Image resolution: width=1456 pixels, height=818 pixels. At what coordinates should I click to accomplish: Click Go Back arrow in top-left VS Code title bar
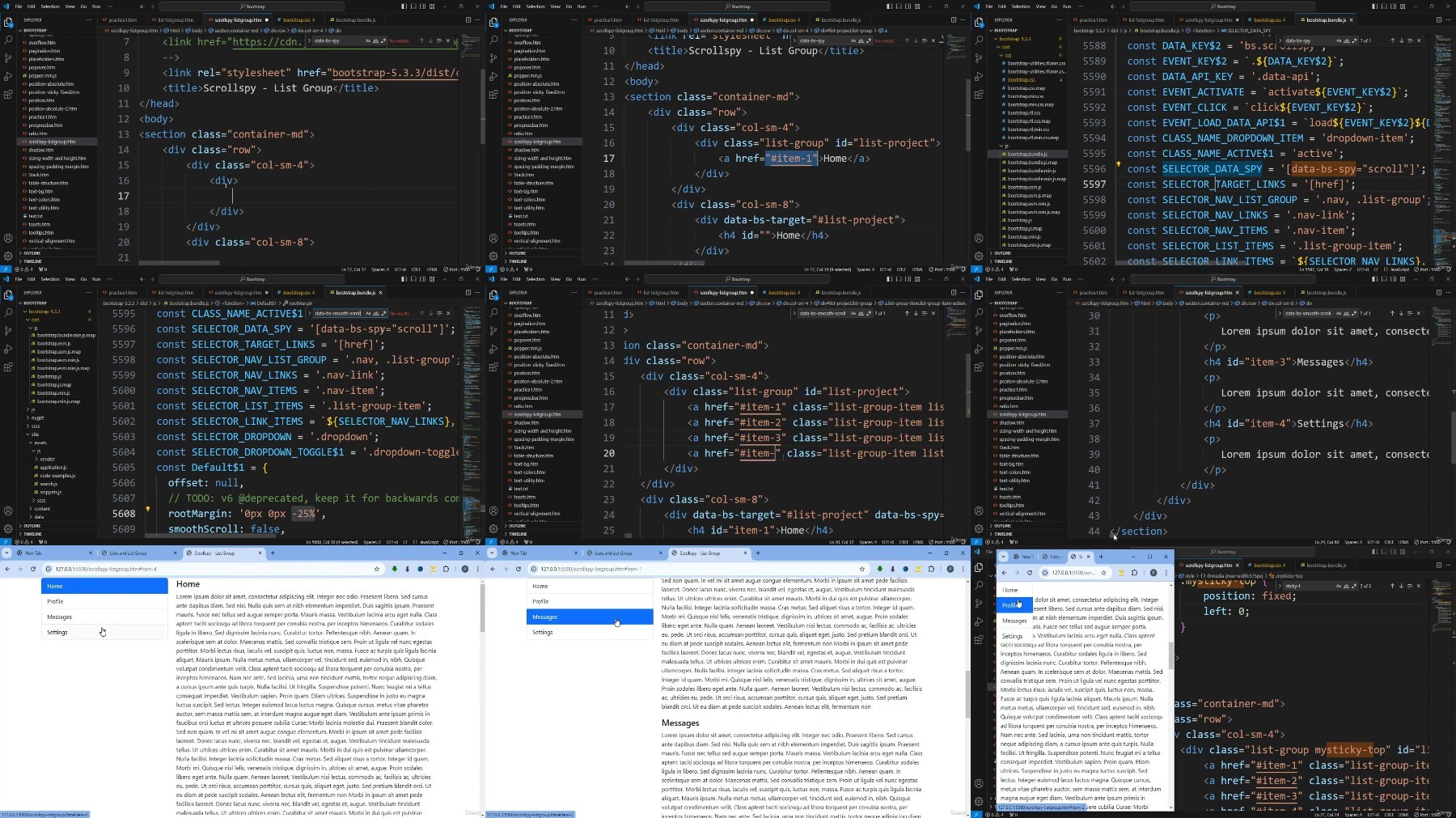142,6
